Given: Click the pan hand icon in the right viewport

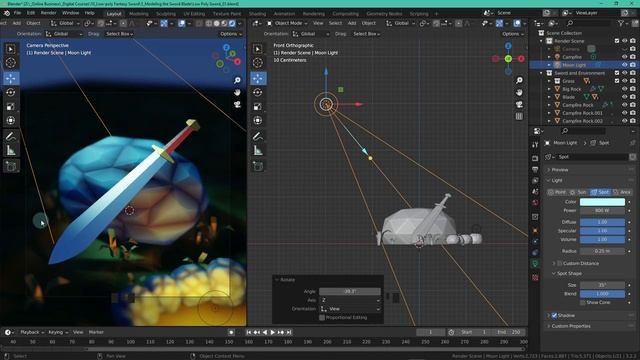Looking at the screenshot, I should click(519, 93).
